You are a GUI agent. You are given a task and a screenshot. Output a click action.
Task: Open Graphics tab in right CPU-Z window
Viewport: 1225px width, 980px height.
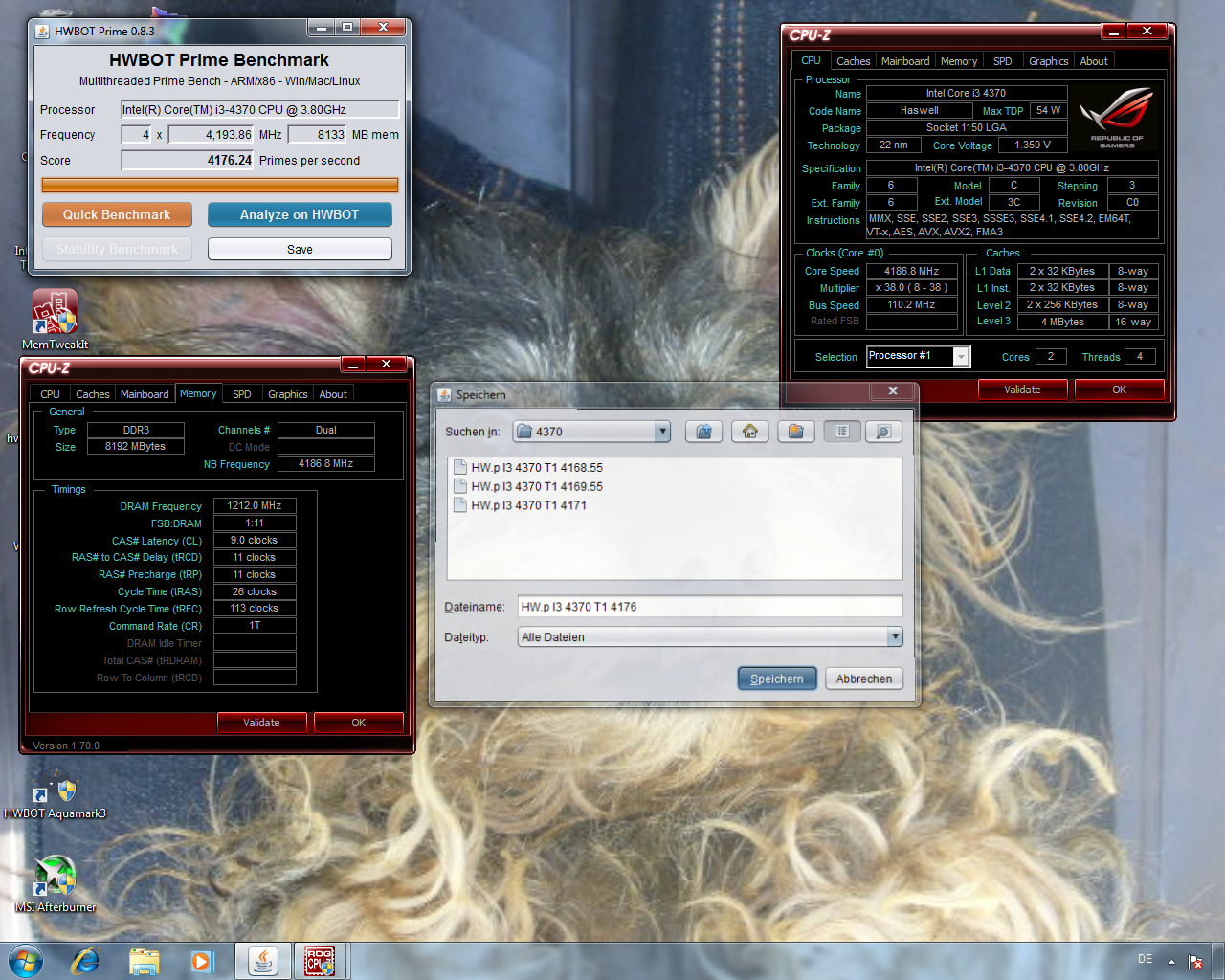click(x=1049, y=61)
